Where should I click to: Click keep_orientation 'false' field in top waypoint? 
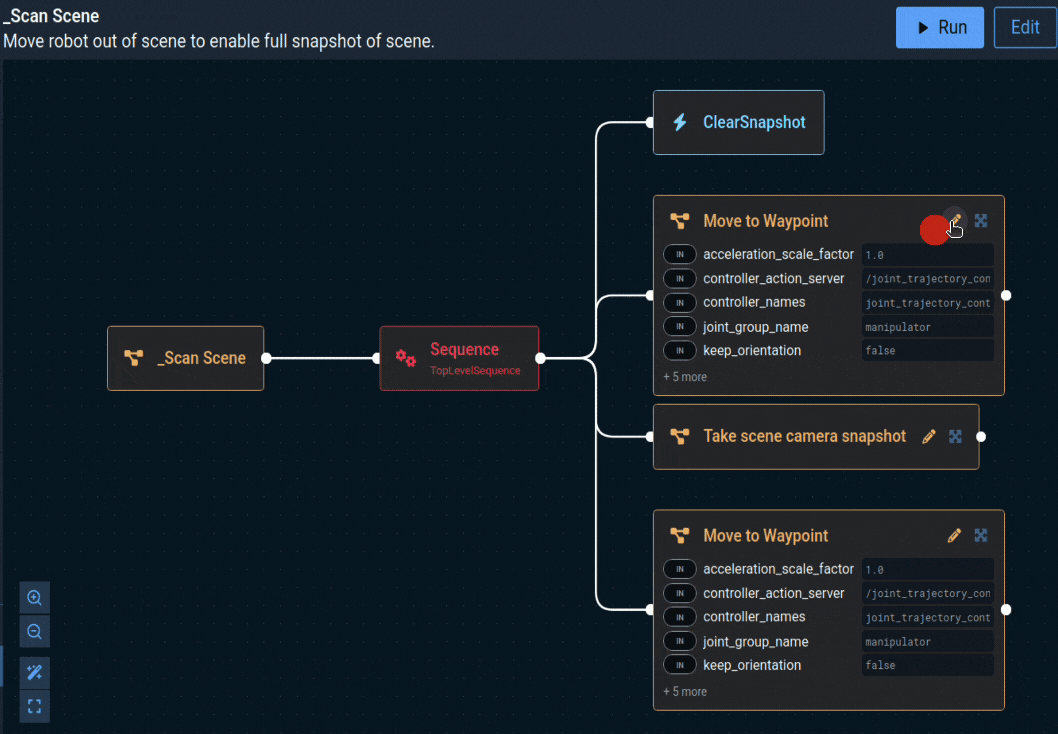[928, 350]
